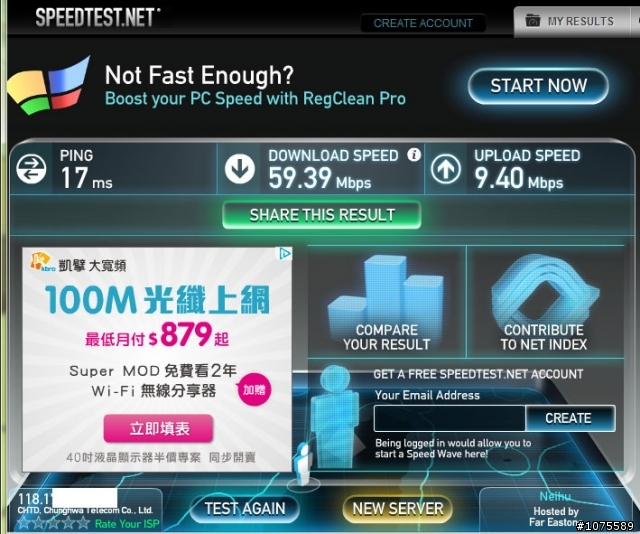
Task: Share this result with green button
Action: click(x=322, y=215)
